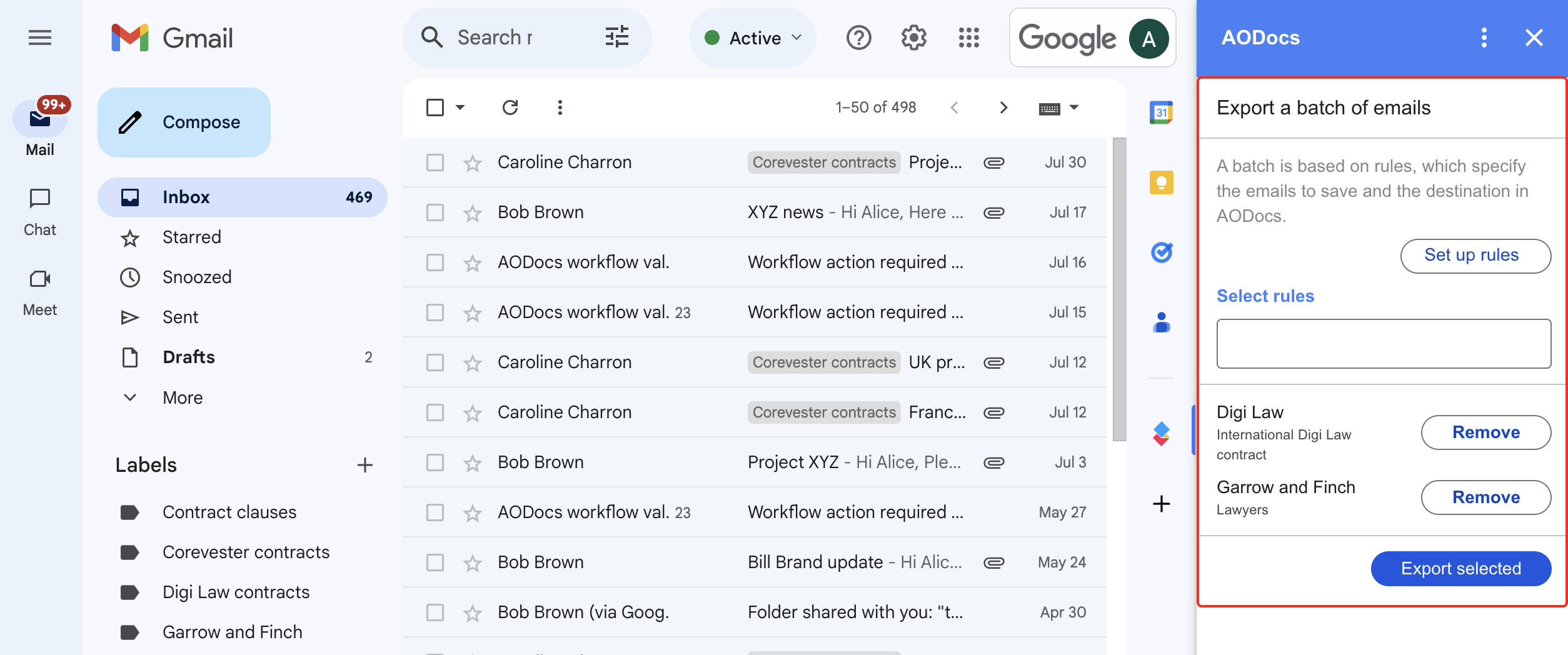The width and height of the screenshot is (1568, 655).
Task: Star the Bob Brown Bill Brand update email
Action: point(472,563)
